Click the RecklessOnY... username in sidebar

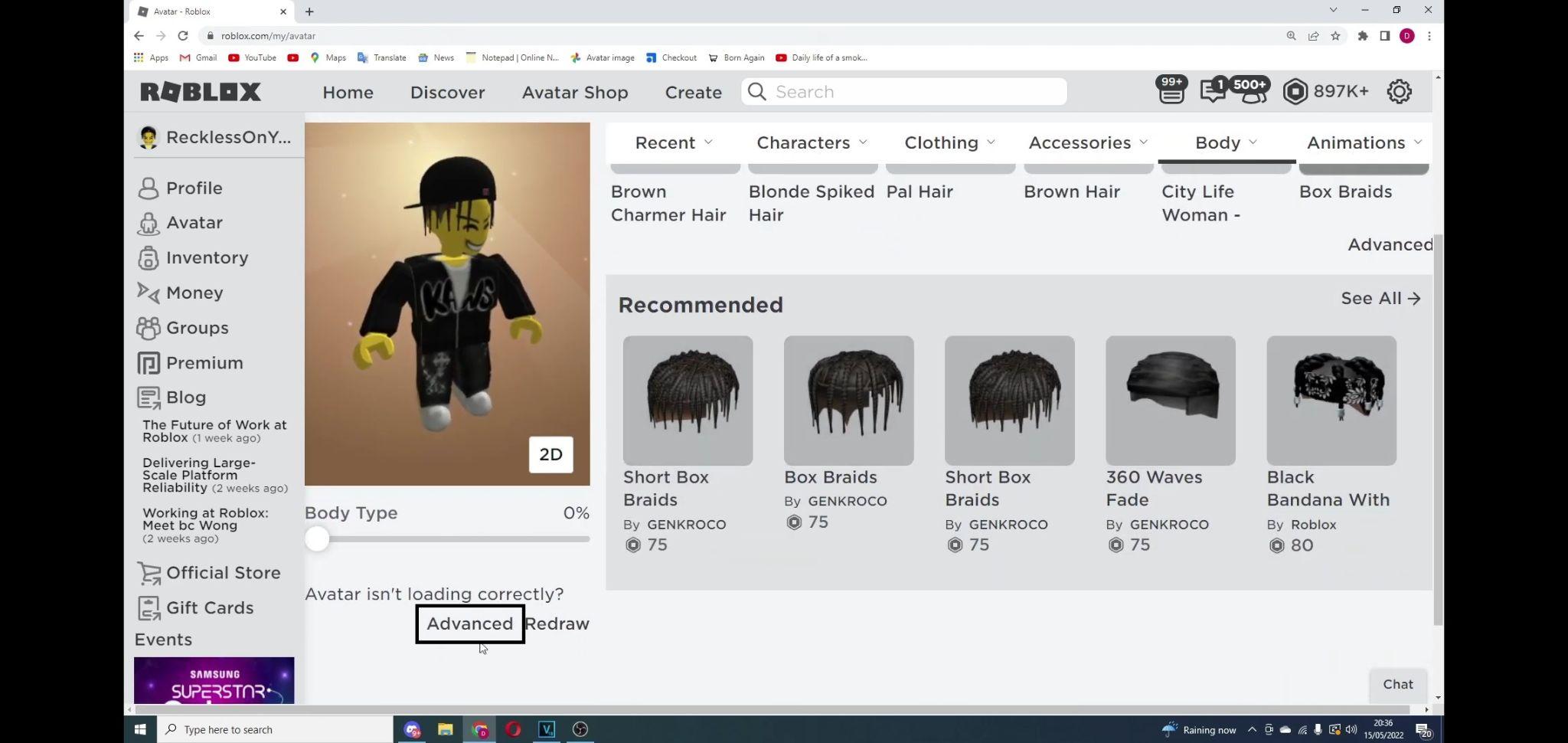pyautogui.click(x=228, y=137)
